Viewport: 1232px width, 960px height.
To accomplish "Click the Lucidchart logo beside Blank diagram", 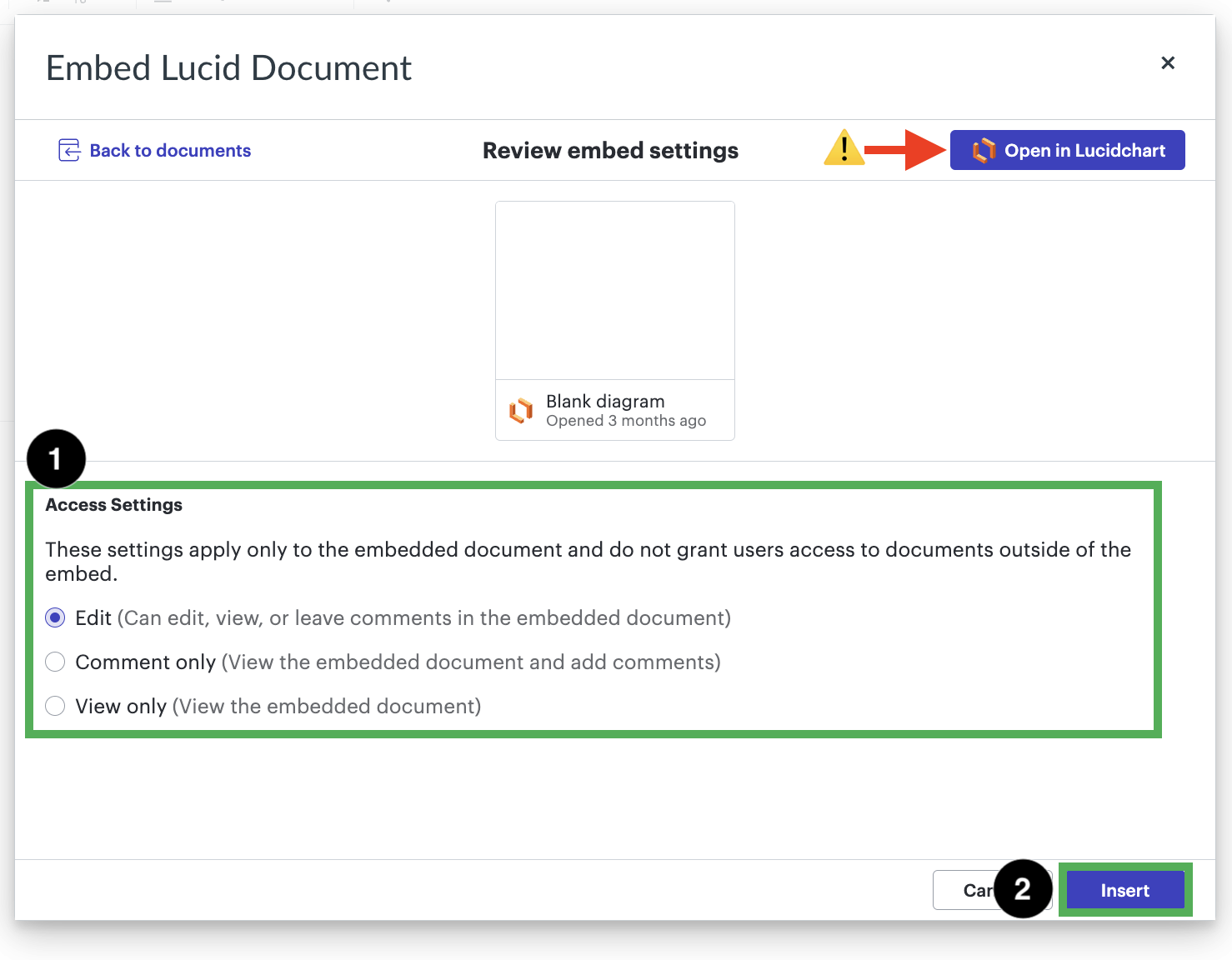I will click(x=521, y=410).
